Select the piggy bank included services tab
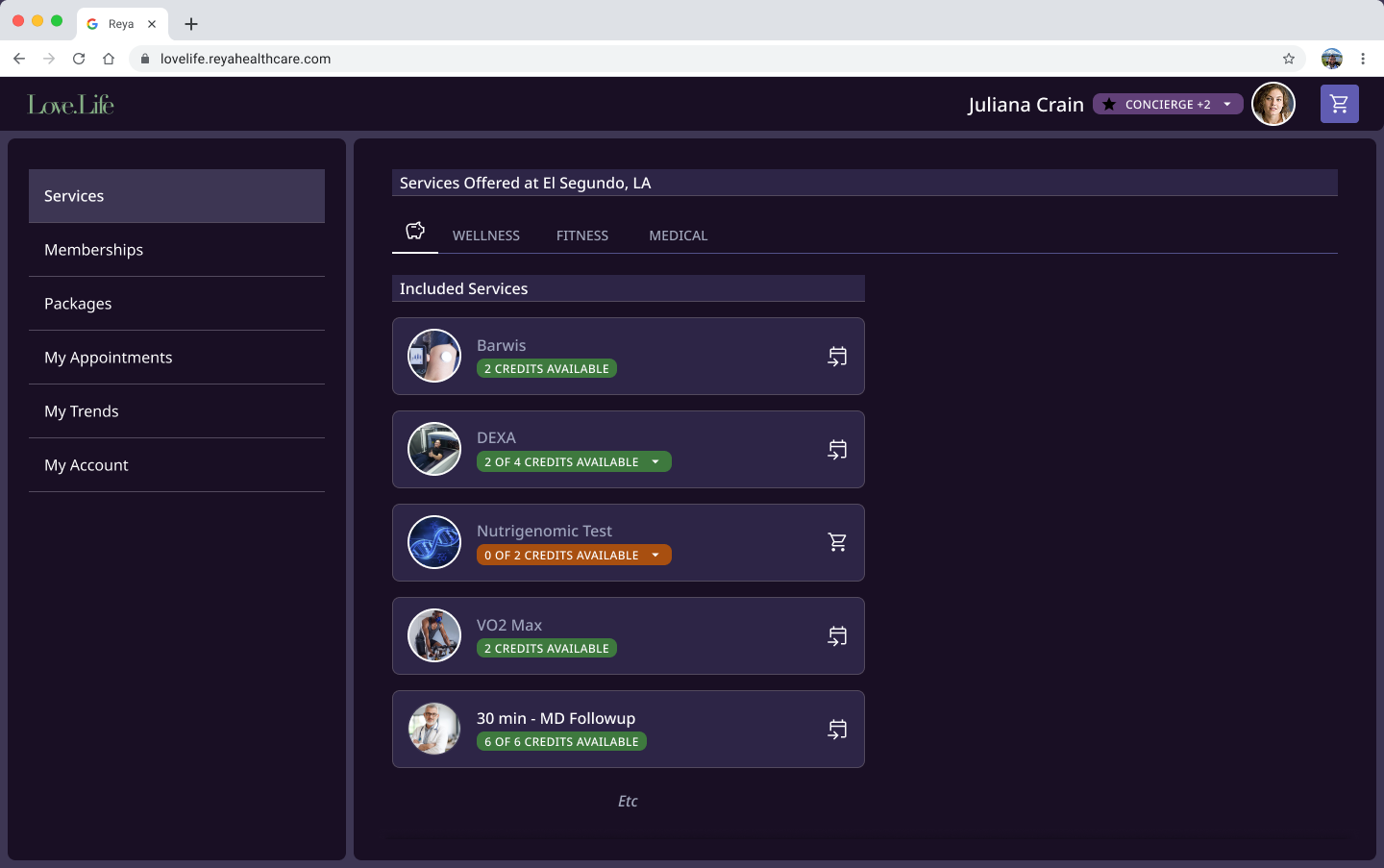This screenshot has height=868, width=1384. click(x=415, y=232)
